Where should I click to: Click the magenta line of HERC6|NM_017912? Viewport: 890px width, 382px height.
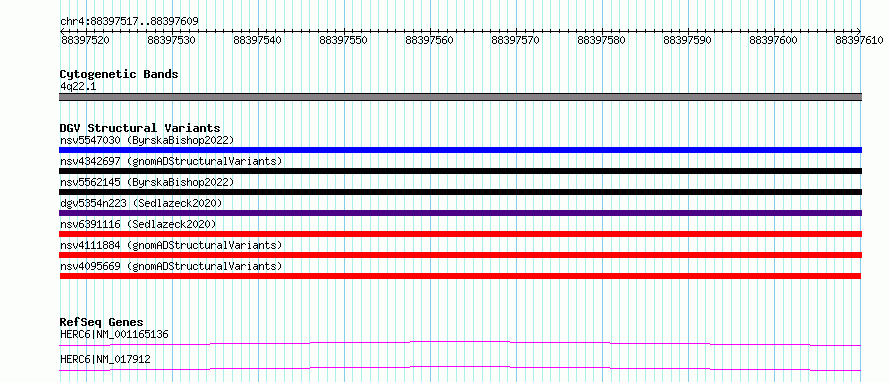(460, 368)
